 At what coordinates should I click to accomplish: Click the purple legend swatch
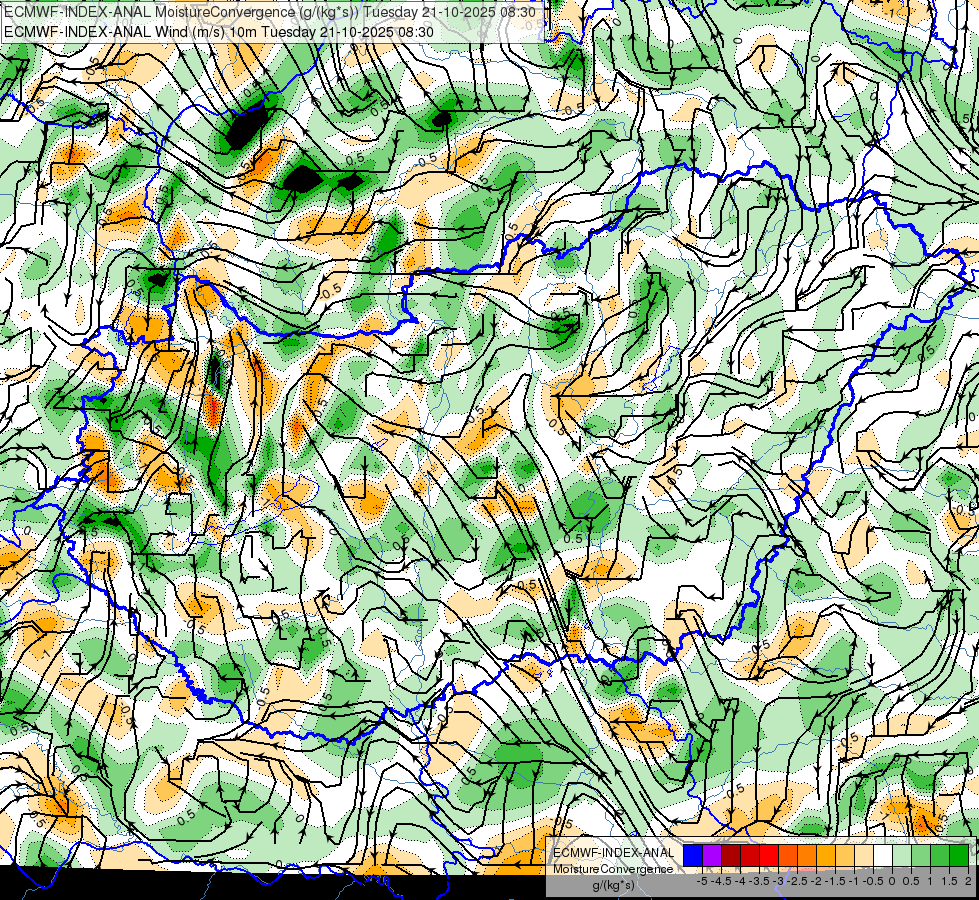712,856
